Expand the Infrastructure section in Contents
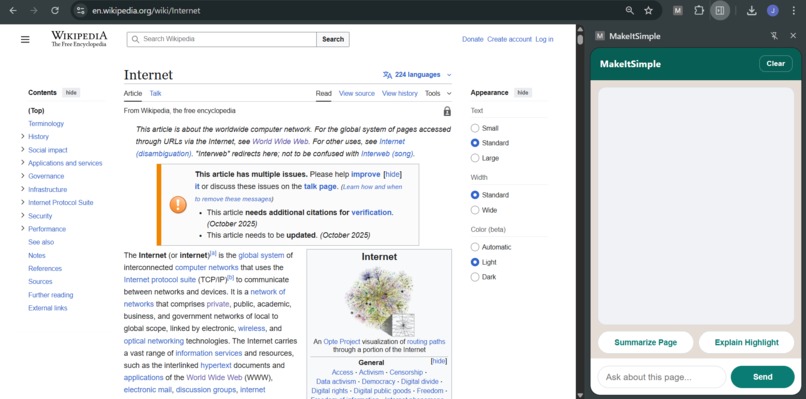This screenshot has width=806, height=399. click(x=23, y=189)
